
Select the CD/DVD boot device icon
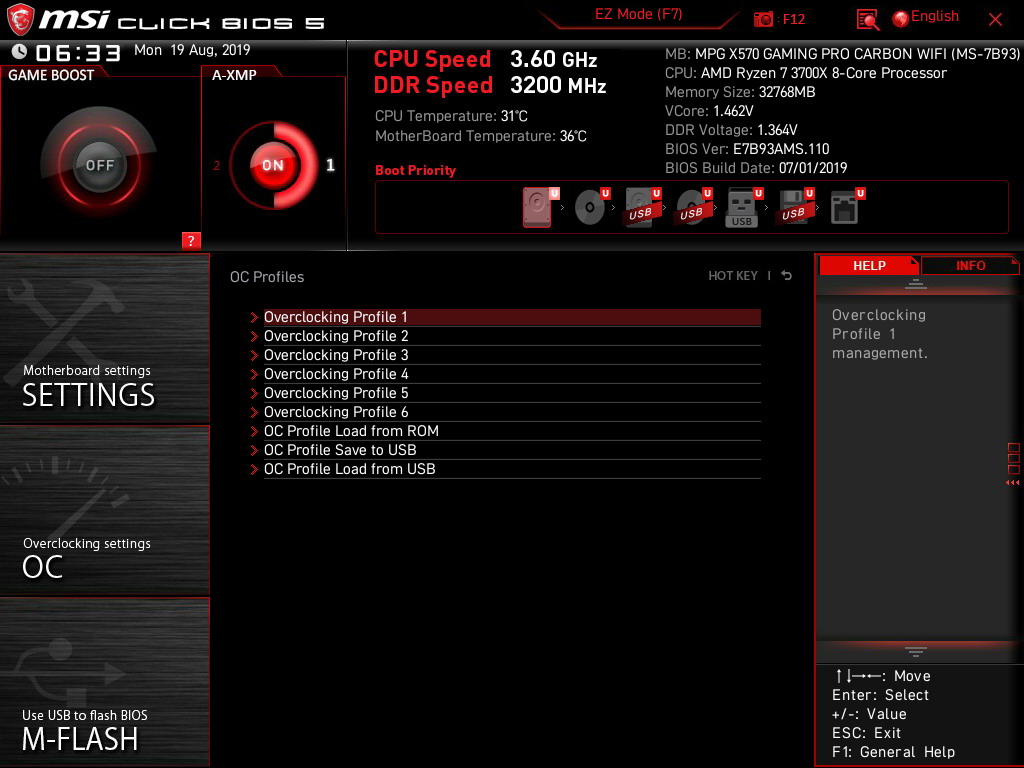(x=590, y=207)
